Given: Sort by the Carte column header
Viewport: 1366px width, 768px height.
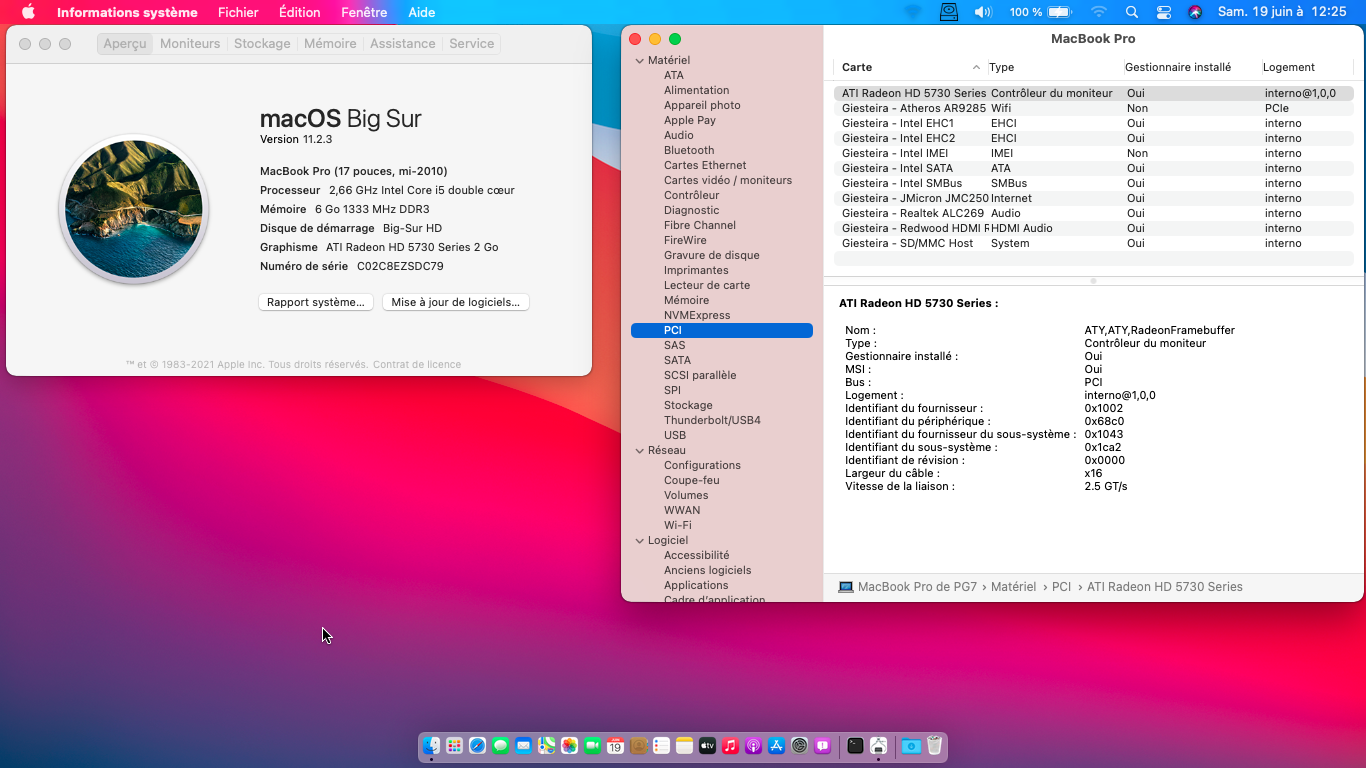Looking at the screenshot, I should coord(910,67).
